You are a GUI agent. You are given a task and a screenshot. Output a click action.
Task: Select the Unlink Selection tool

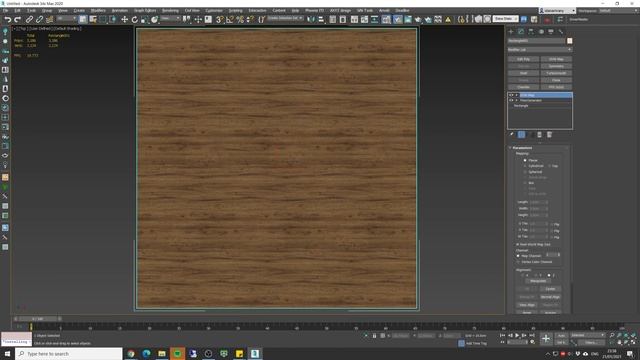click(40, 19)
